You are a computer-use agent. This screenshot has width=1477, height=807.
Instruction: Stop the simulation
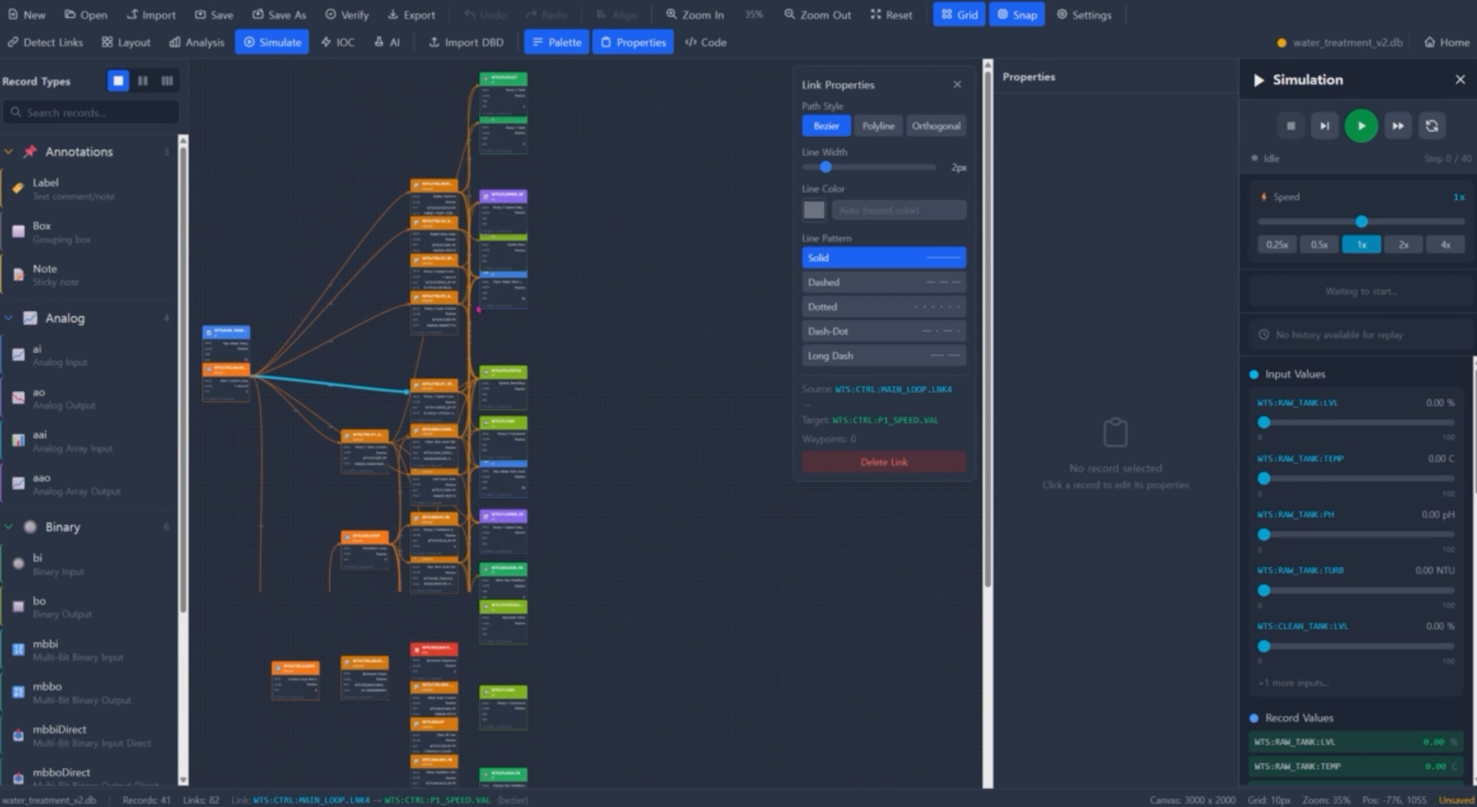(x=1290, y=126)
